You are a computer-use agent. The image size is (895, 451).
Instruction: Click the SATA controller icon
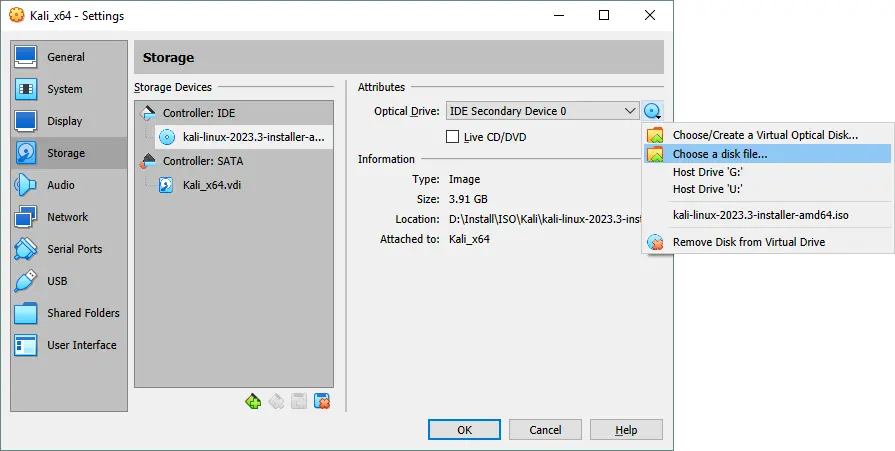147,161
